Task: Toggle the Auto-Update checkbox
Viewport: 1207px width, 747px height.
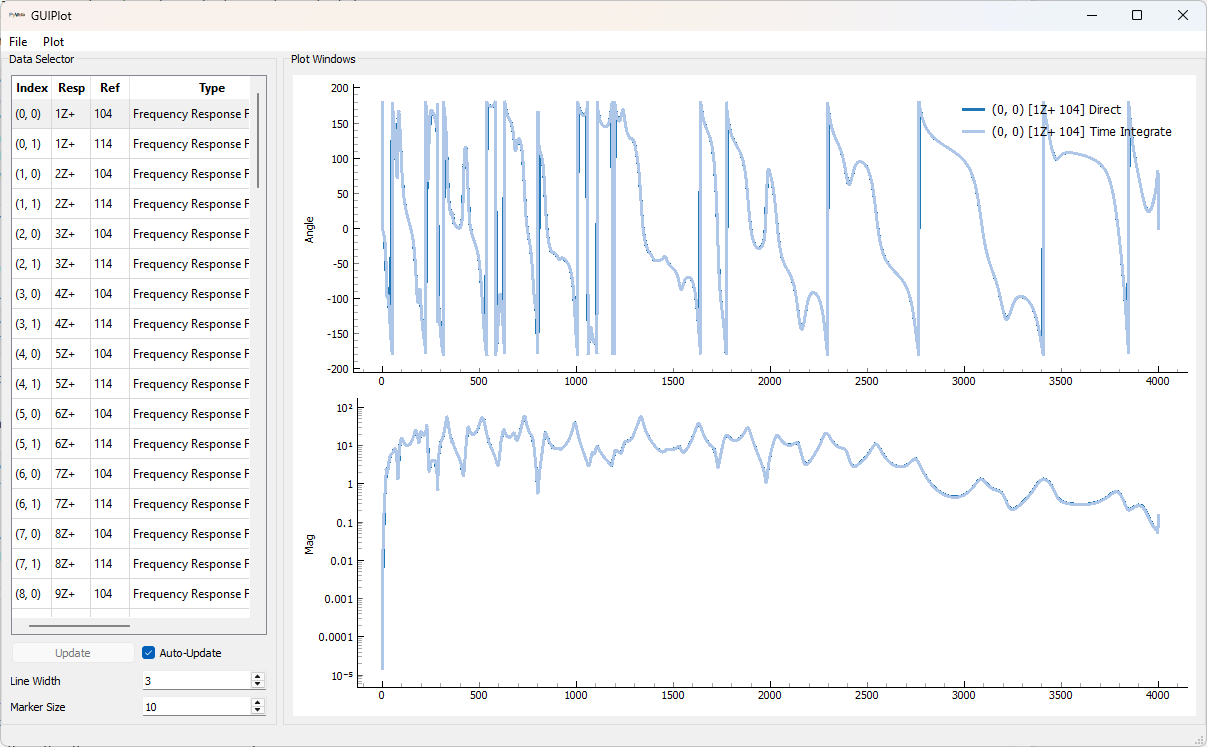Action: click(149, 653)
